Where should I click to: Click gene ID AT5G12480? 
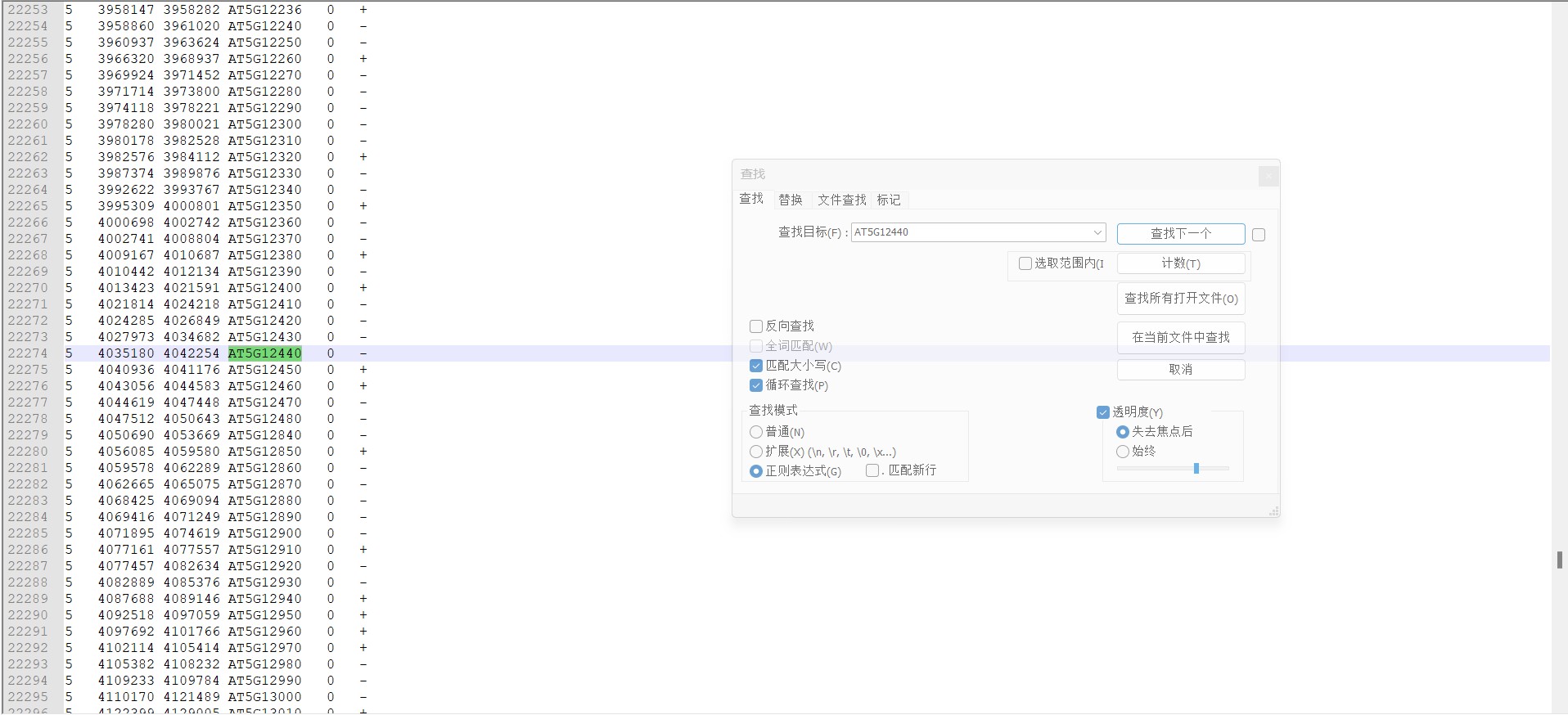click(264, 419)
